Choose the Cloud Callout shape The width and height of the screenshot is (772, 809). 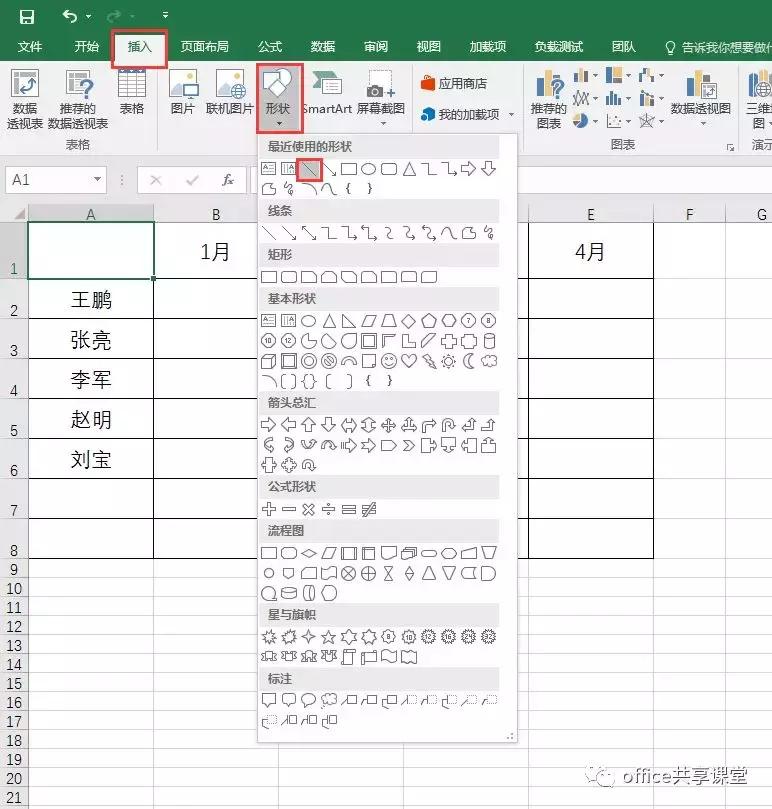[x=329, y=700]
